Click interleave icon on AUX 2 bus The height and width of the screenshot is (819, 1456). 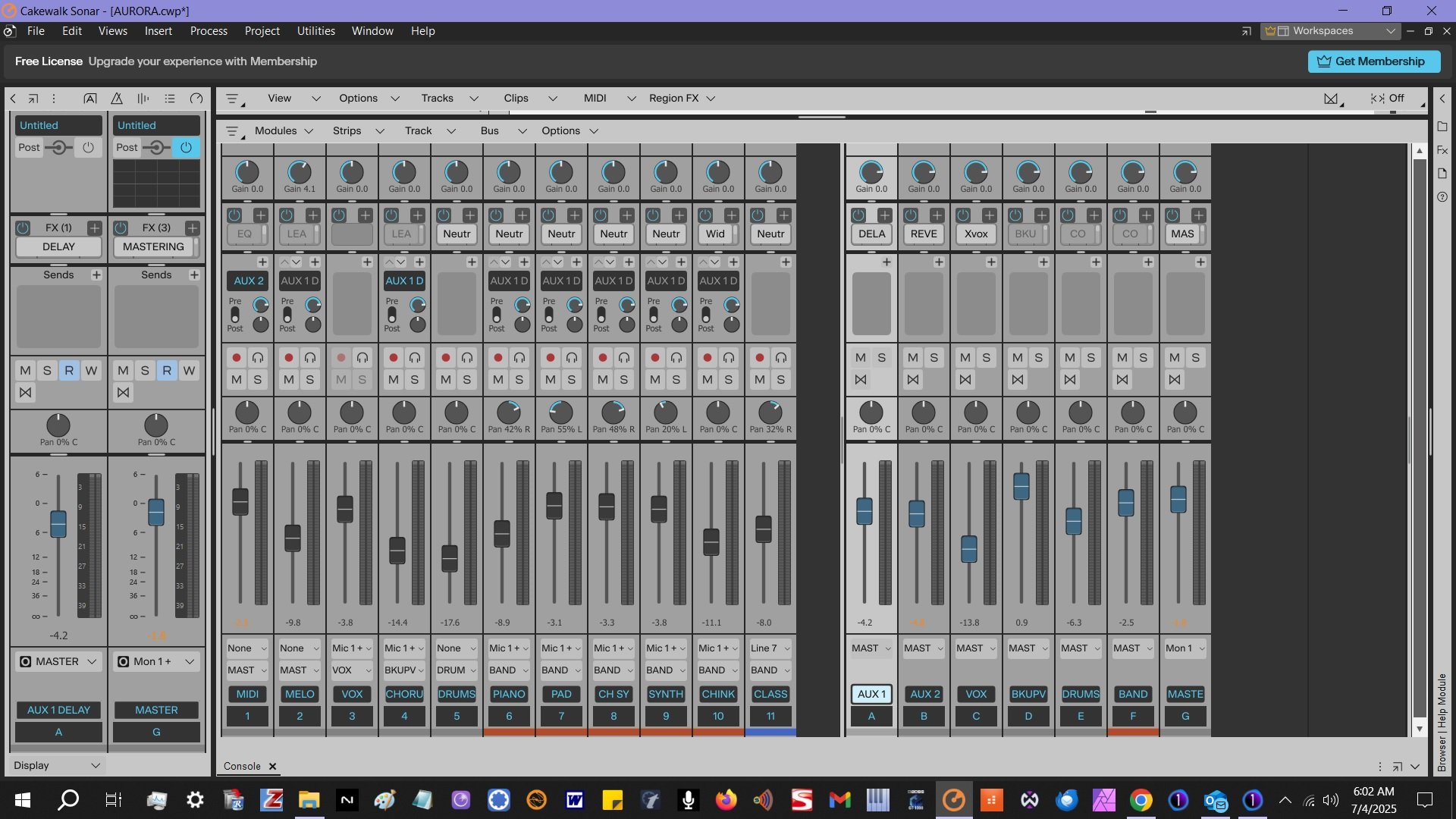click(x=913, y=379)
